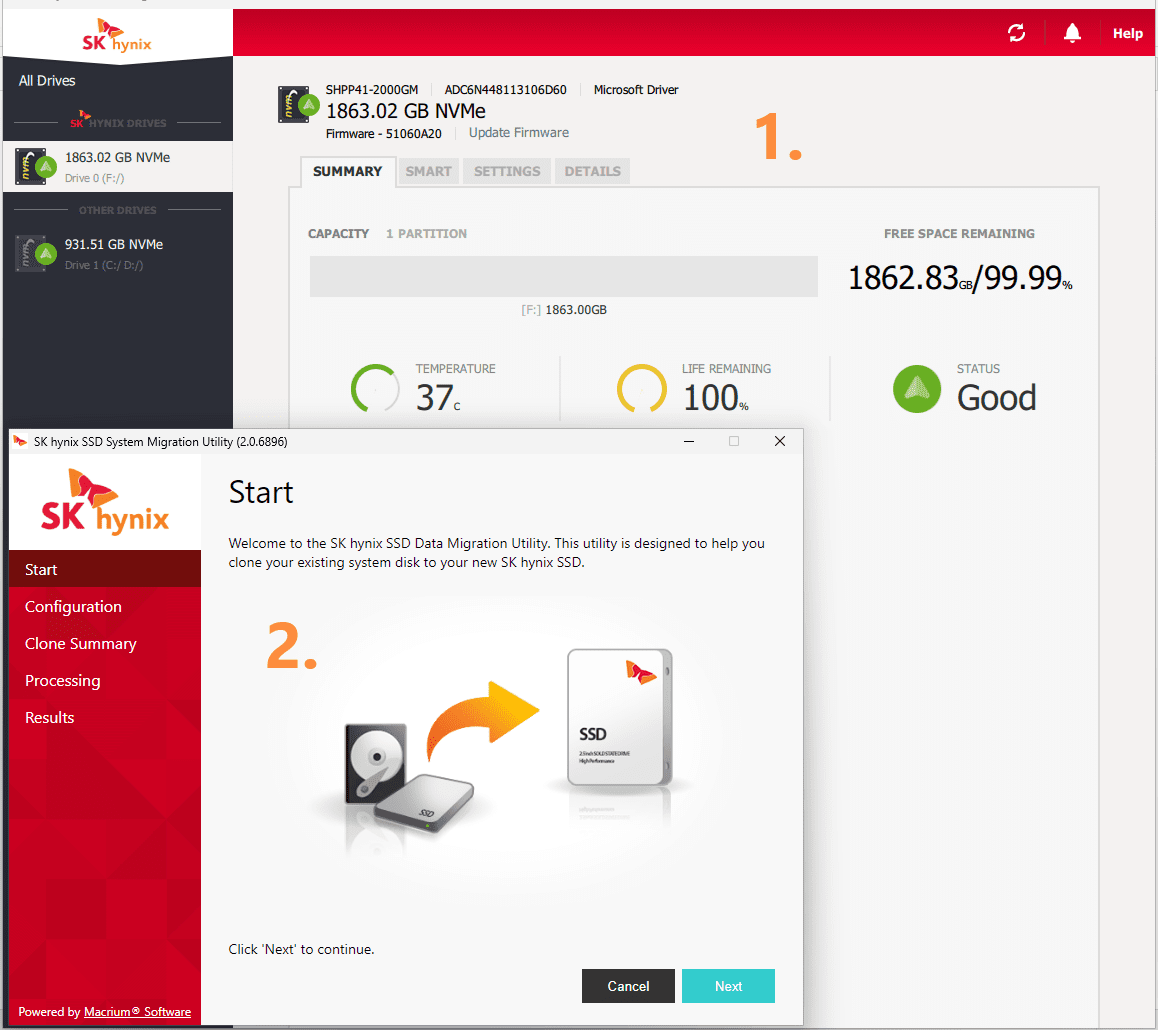
Task: Select the Start step in Migration Utility
Action: click(105, 569)
